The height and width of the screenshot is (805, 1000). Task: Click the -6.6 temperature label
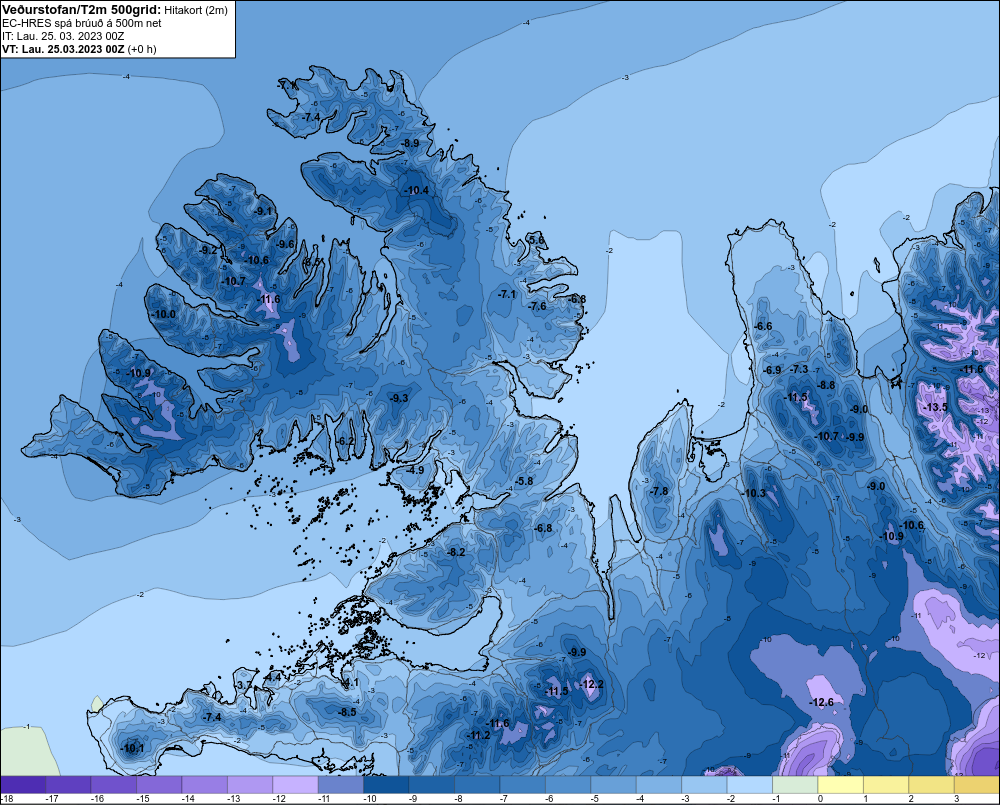(x=763, y=326)
